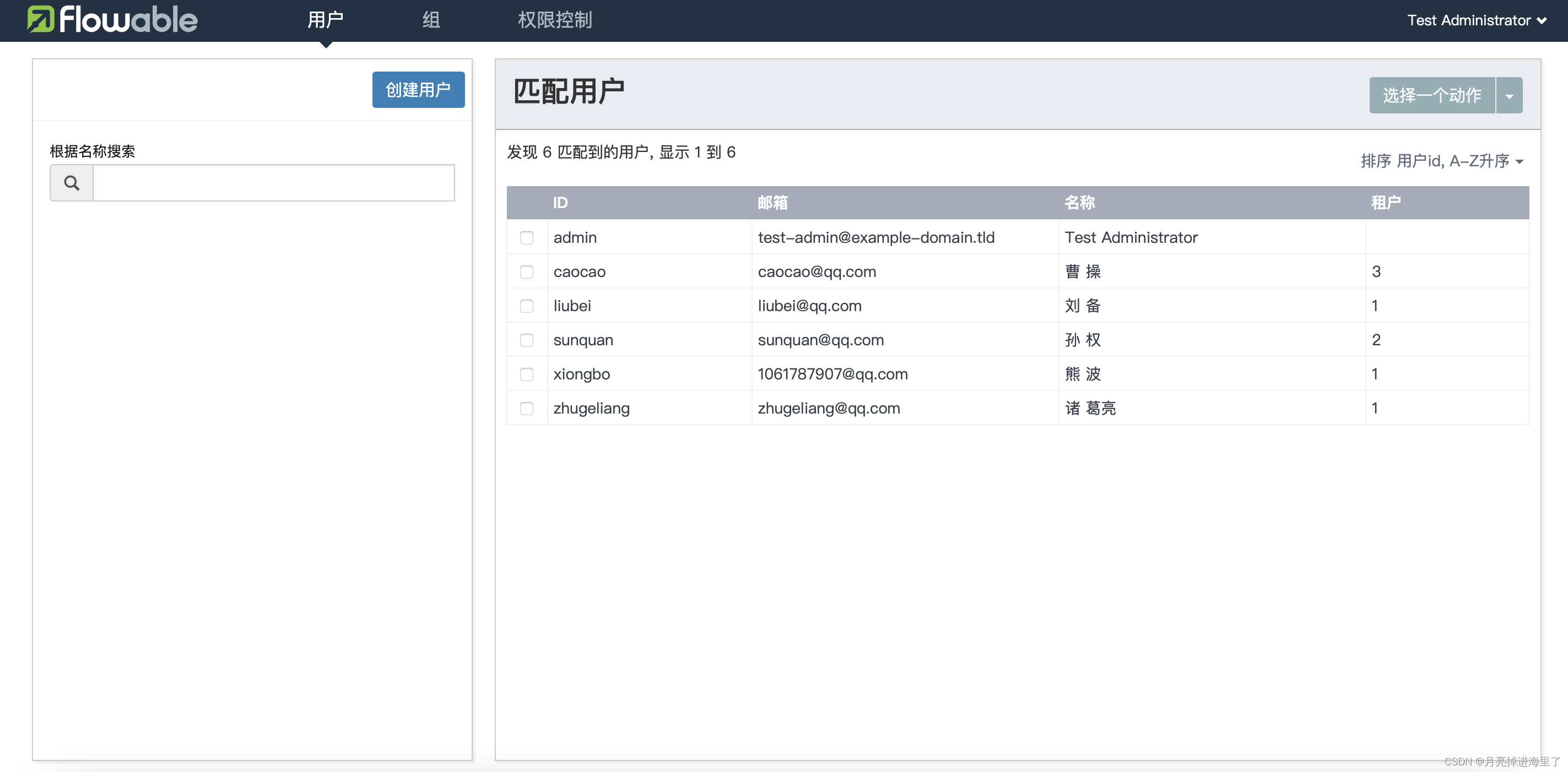The height and width of the screenshot is (772, 1568).
Task: Click the liubei ID cell
Action: click(x=649, y=306)
